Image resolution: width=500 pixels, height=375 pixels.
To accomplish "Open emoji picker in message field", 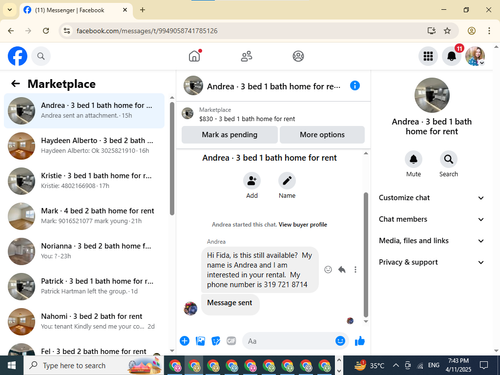I will click(340, 341).
